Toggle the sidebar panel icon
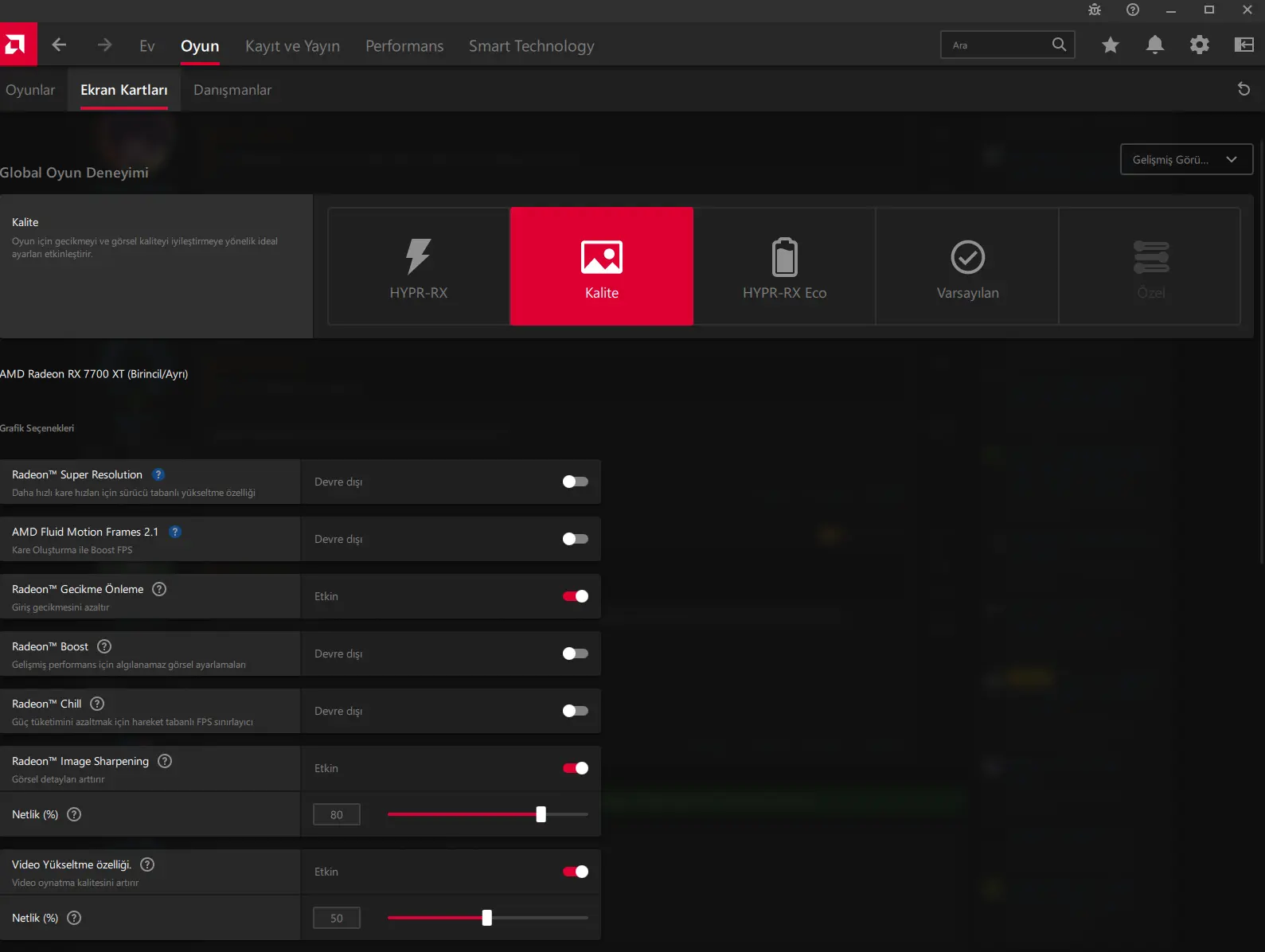The height and width of the screenshot is (952, 1265). click(x=1244, y=45)
